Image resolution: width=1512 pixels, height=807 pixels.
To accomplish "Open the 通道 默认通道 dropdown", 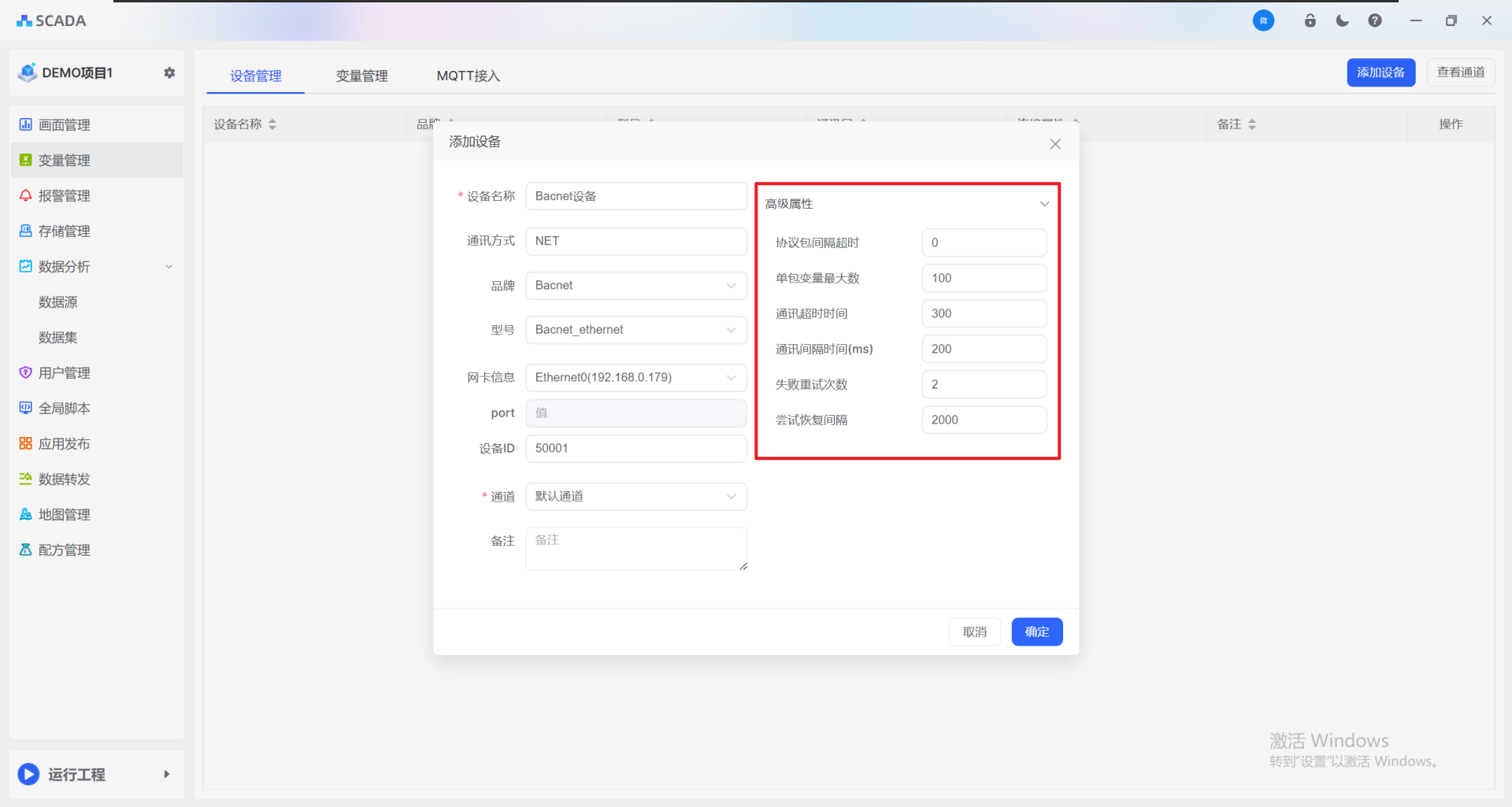I will point(636,497).
